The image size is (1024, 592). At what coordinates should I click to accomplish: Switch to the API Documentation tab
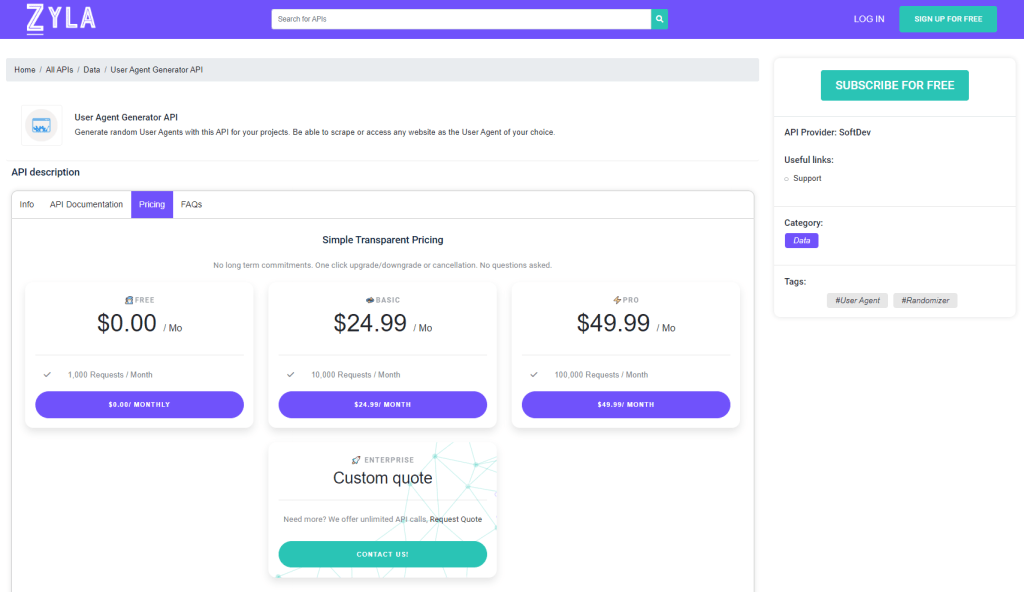pos(86,205)
